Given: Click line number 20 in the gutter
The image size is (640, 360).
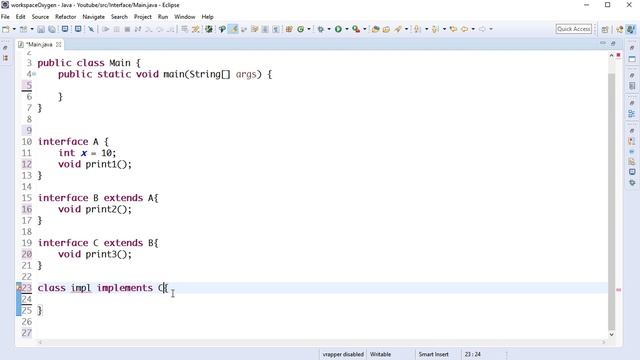Looking at the screenshot, I should [27, 254].
